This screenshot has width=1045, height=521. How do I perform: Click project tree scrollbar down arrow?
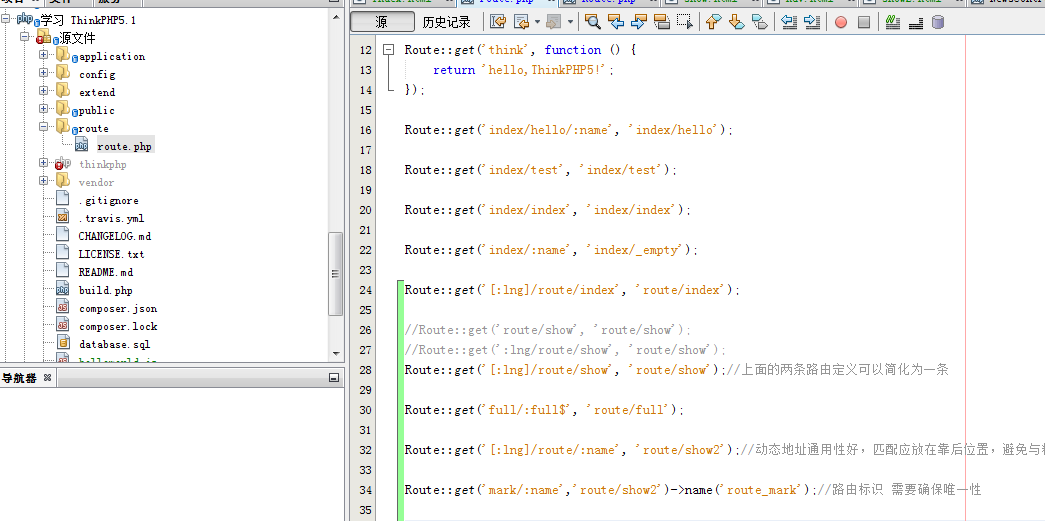pos(336,354)
